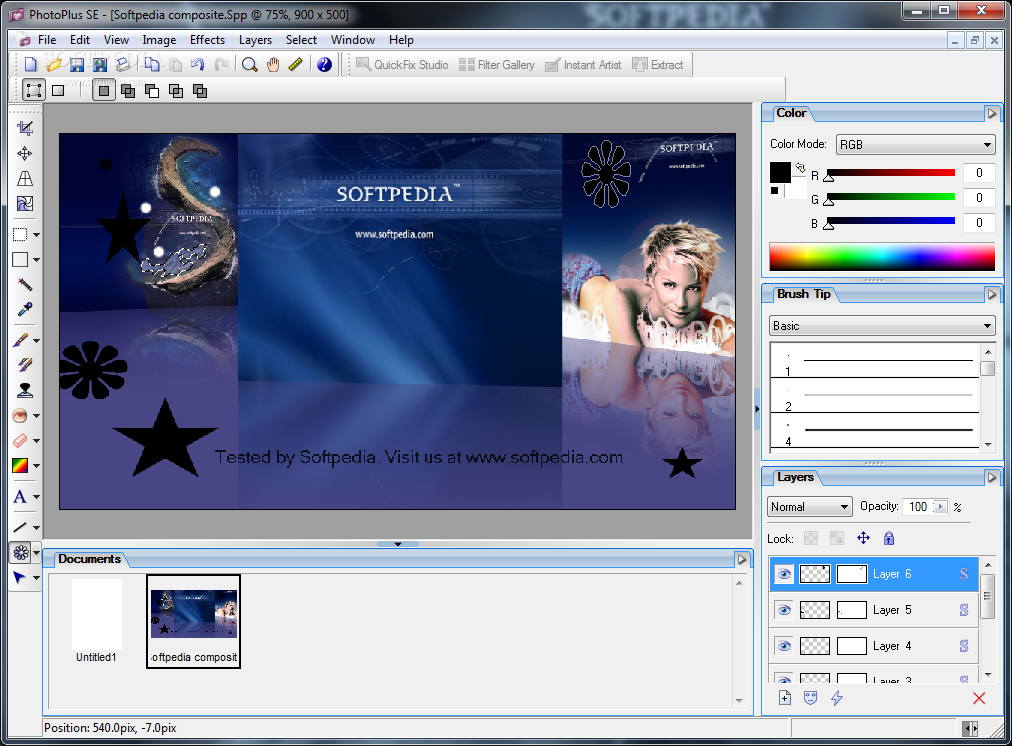Click the foreground black color swatch
1012x746 pixels.
point(780,172)
